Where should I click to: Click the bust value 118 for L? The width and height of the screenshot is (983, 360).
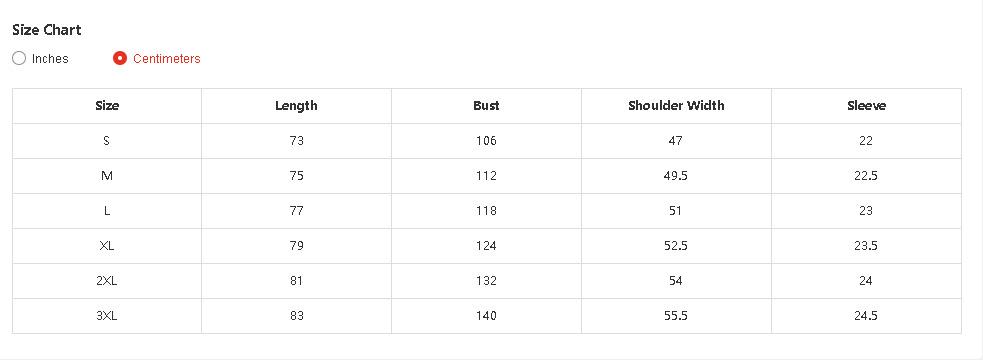click(486, 211)
